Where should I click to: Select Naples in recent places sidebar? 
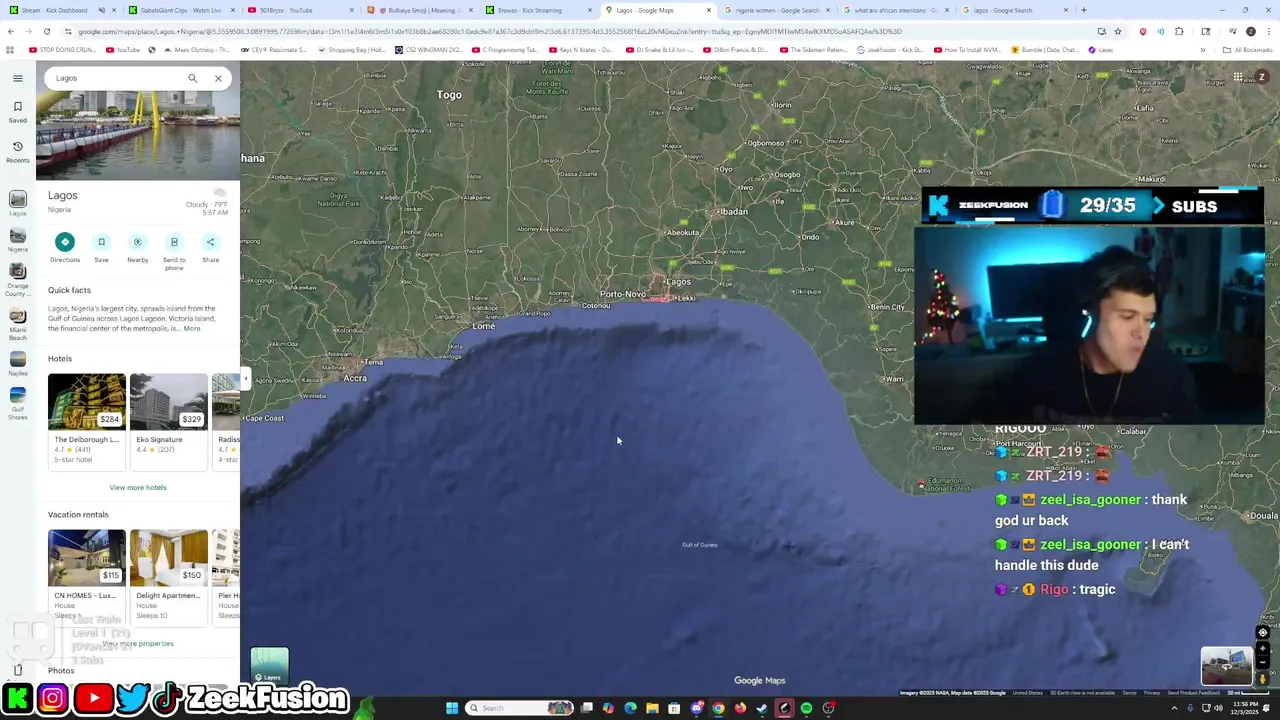pyautogui.click(x=18, y=363)
